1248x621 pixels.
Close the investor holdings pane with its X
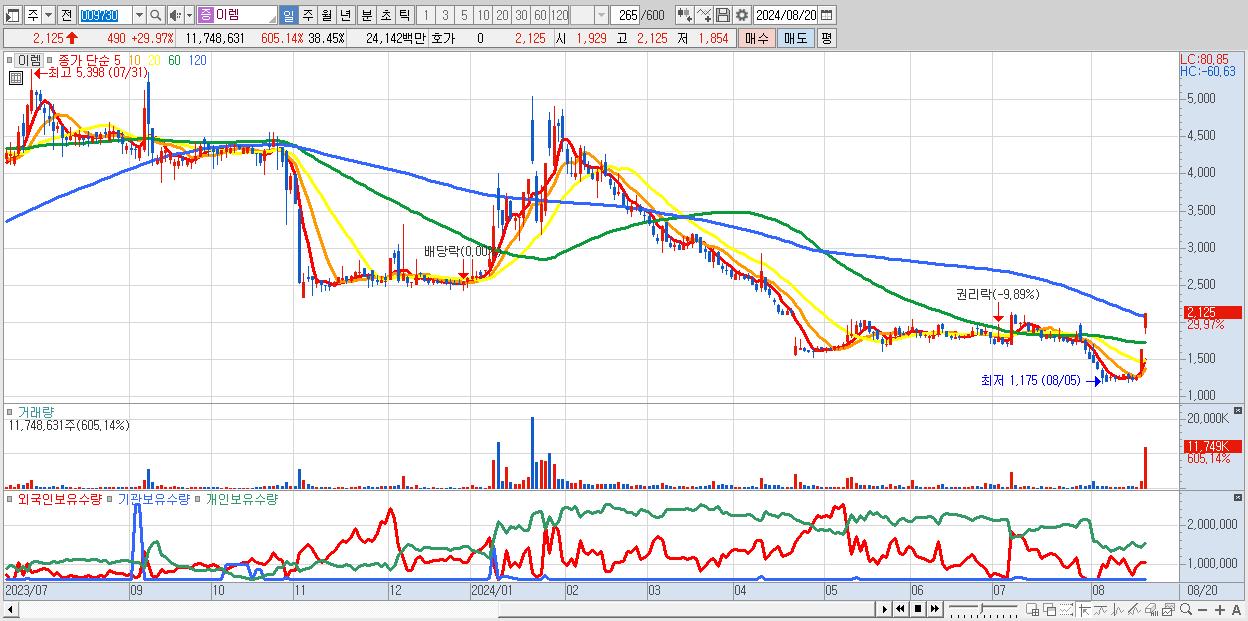pos(1239,496)
